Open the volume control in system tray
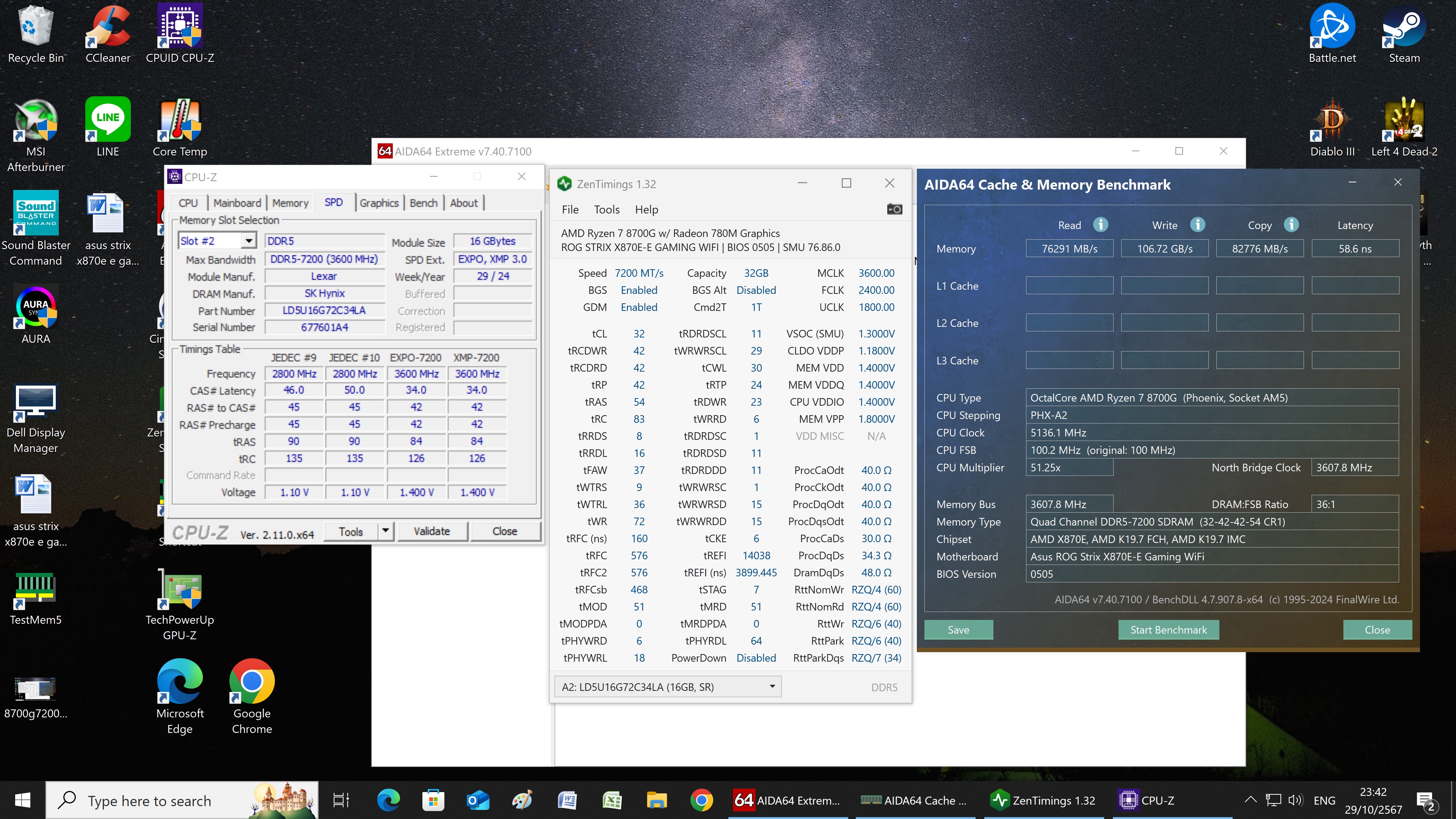 (x=1295, y=800)
